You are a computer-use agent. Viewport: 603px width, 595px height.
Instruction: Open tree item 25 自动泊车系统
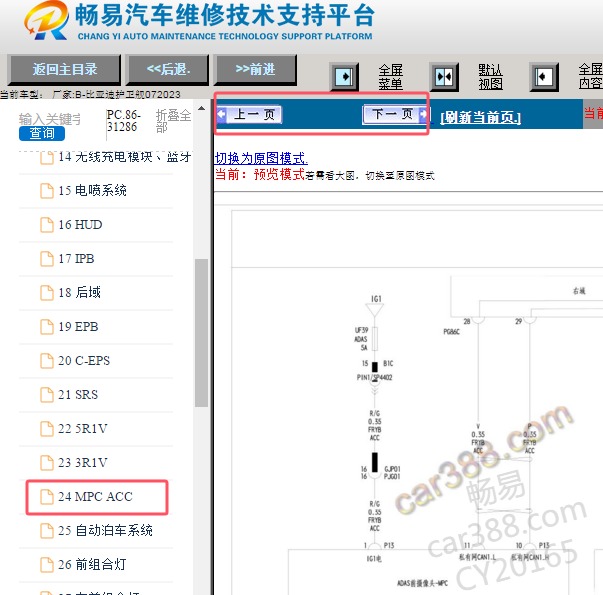point(105,530)
